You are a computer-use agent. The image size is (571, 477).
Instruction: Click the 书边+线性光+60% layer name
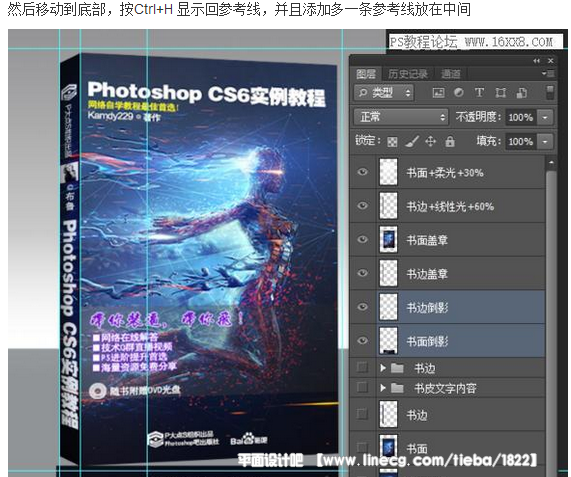click(450, 206)
